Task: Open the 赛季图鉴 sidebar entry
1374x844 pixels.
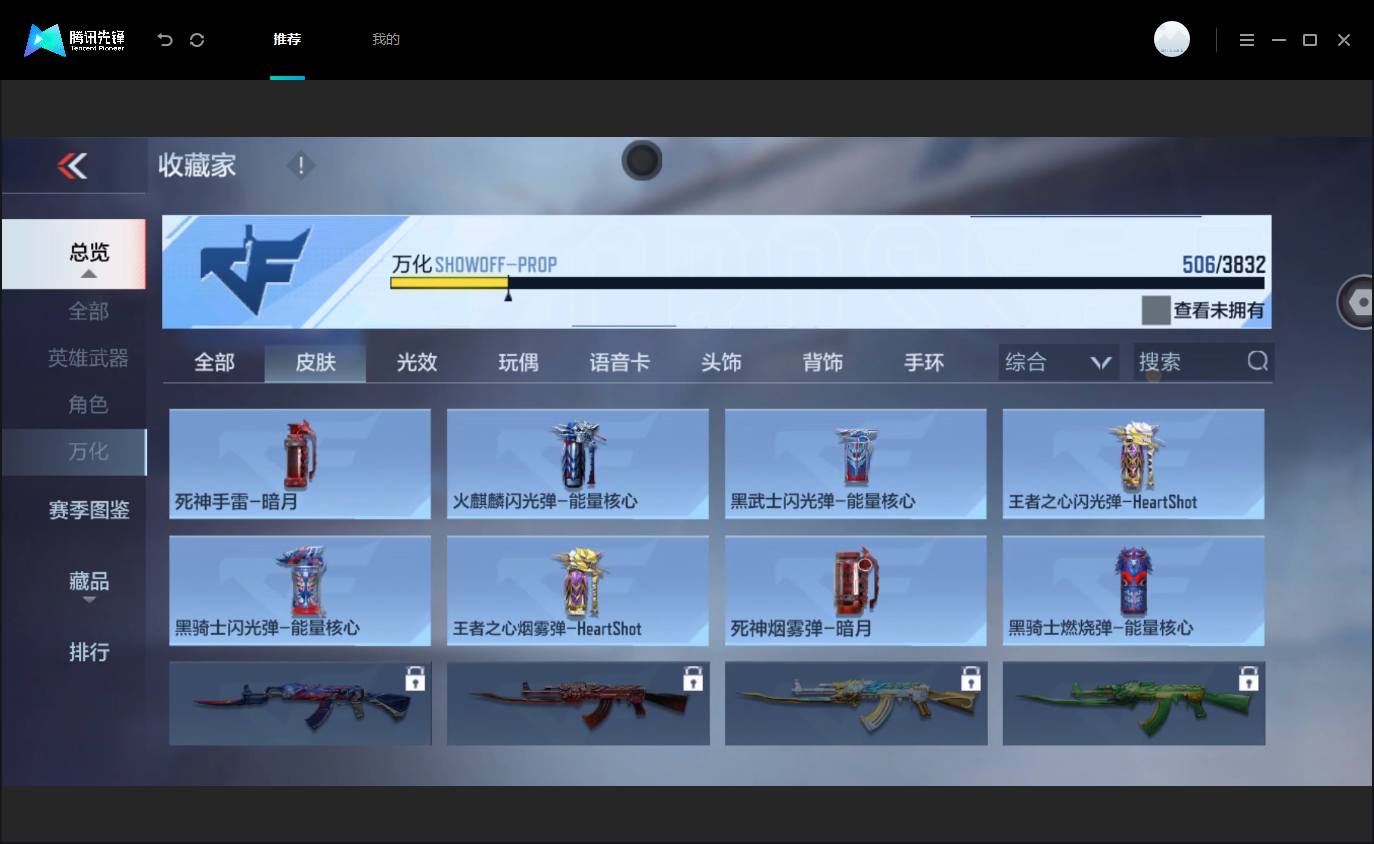Action: point(89,510)
